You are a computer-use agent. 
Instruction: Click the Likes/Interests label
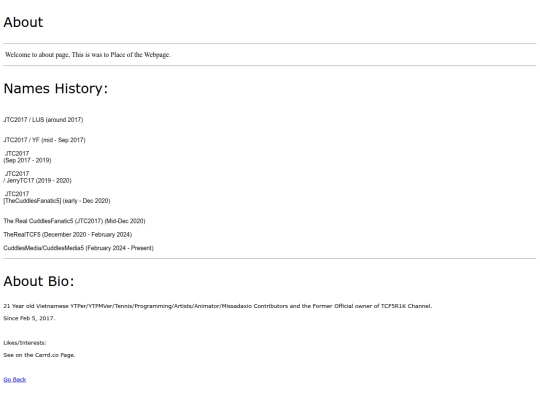[25, 343]
